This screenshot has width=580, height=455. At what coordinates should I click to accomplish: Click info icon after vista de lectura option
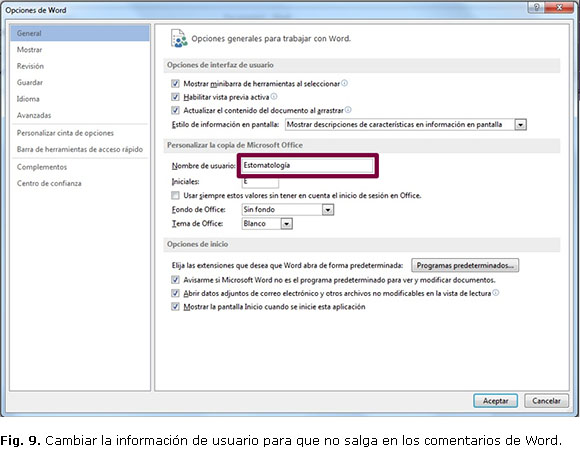(x=496, y=293)
